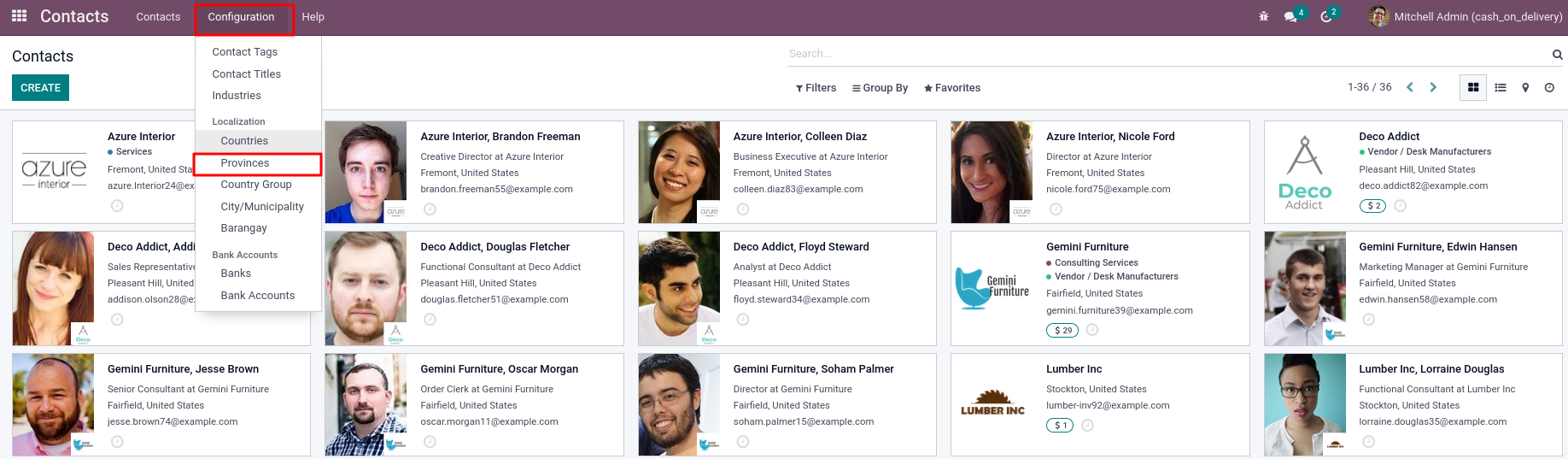
Task: Click activity clock on Edwin Hansen card
Action: coord(1369,320)
